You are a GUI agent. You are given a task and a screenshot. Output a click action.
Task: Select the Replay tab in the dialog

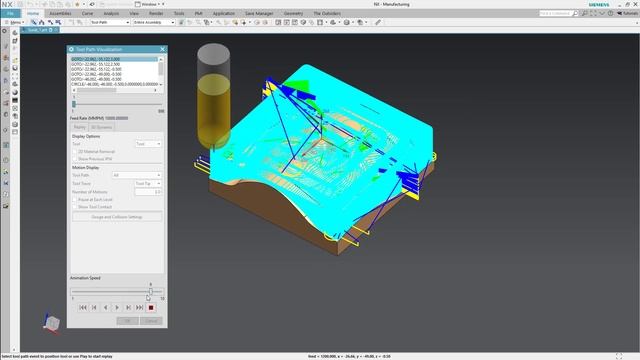80,127
